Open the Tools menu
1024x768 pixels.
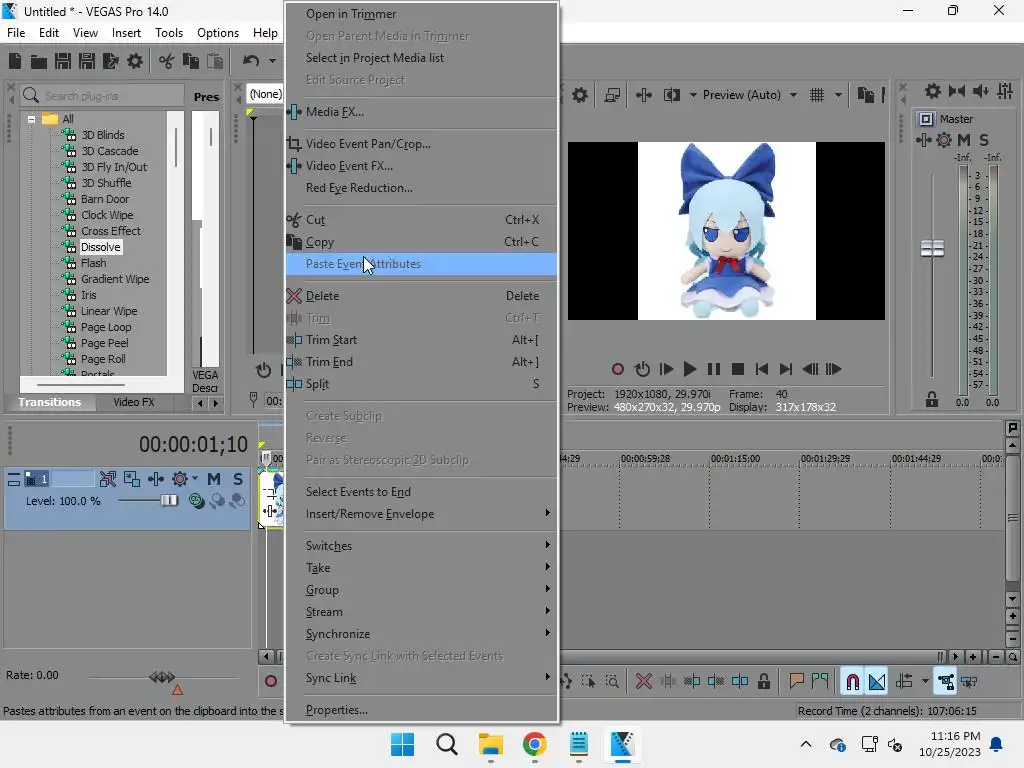[168, 33]
